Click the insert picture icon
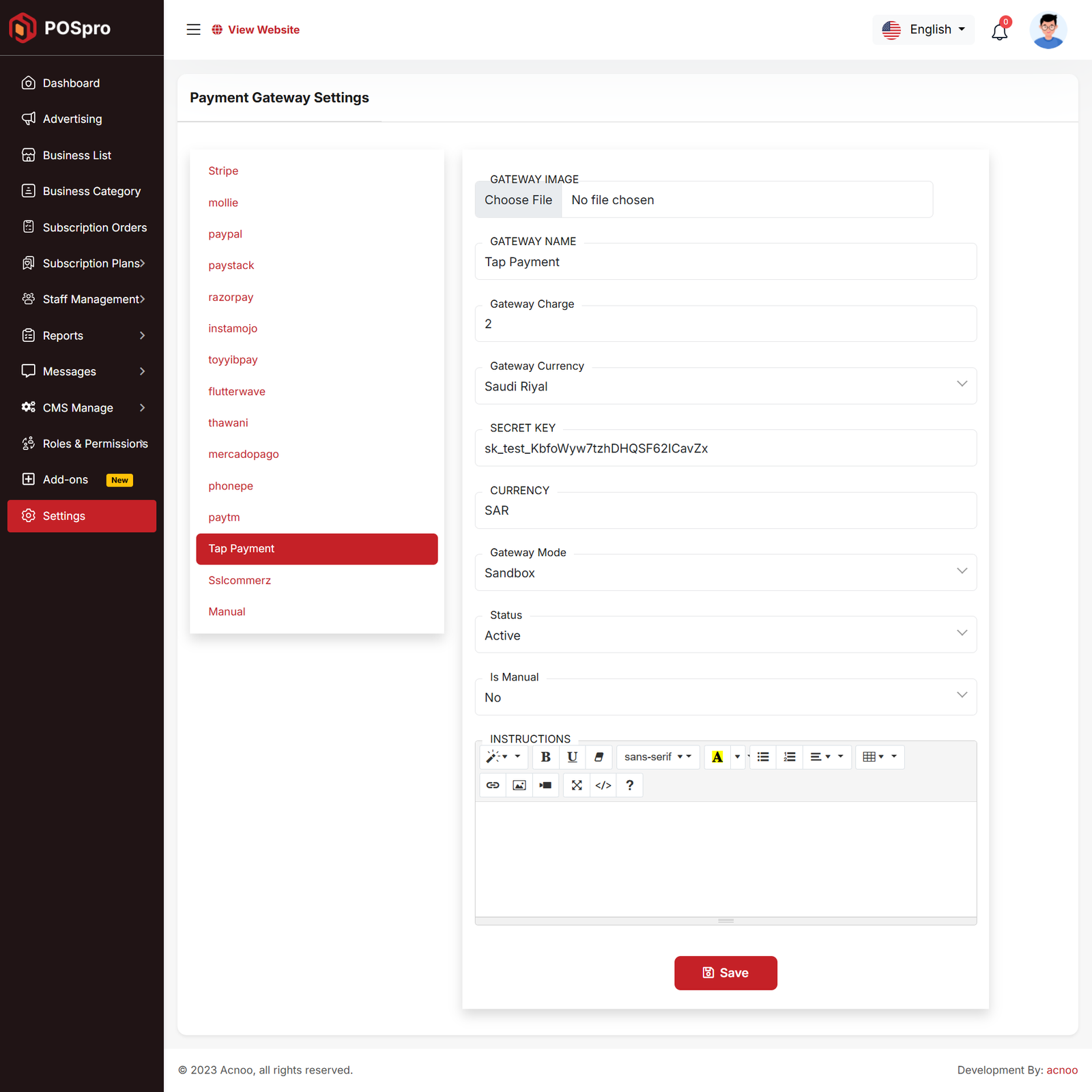The width and height of the screenshot is (1092, 1092). click(519, 786)
